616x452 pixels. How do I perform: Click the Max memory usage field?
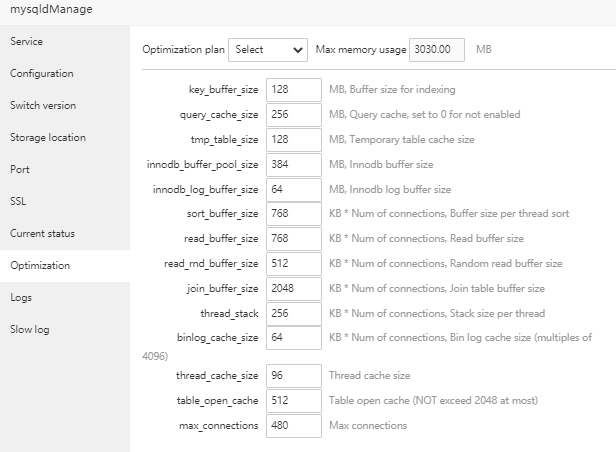(x=439, y=49)
